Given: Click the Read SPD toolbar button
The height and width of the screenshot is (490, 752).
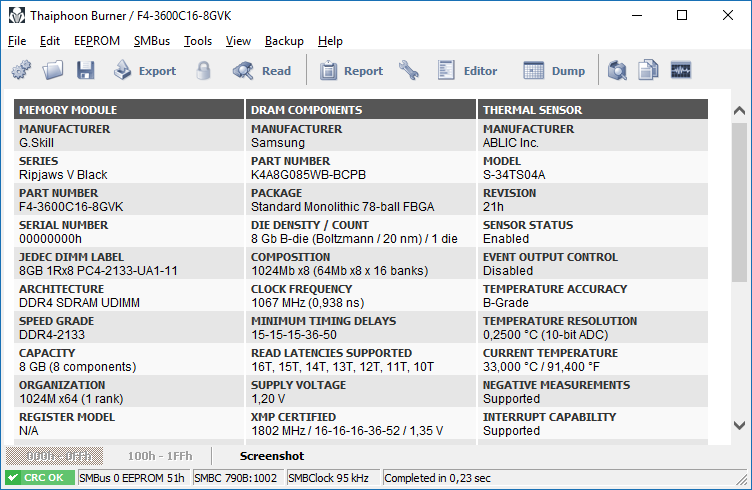Looking at the screenshot, I should (x=262, y=70).
